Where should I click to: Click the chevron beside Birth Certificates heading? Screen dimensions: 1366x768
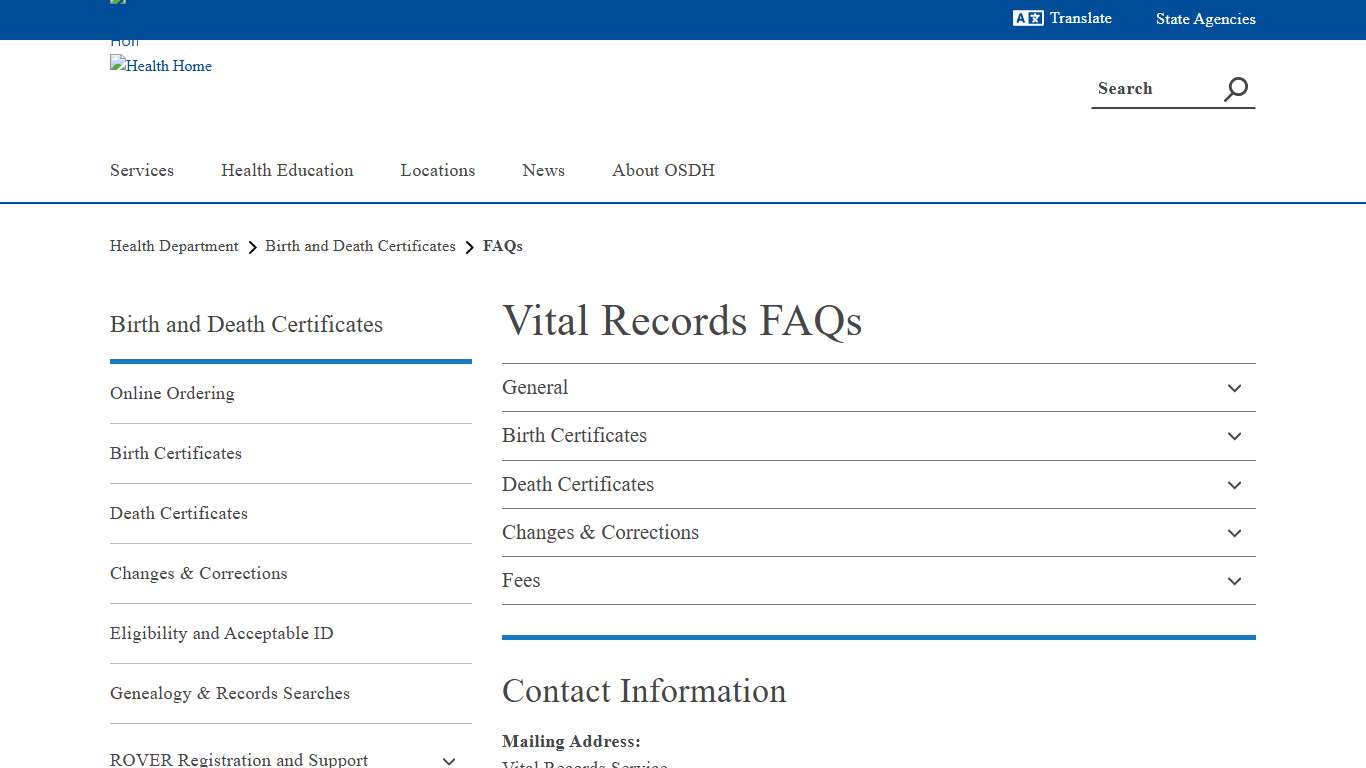[x=1234, y=436]
